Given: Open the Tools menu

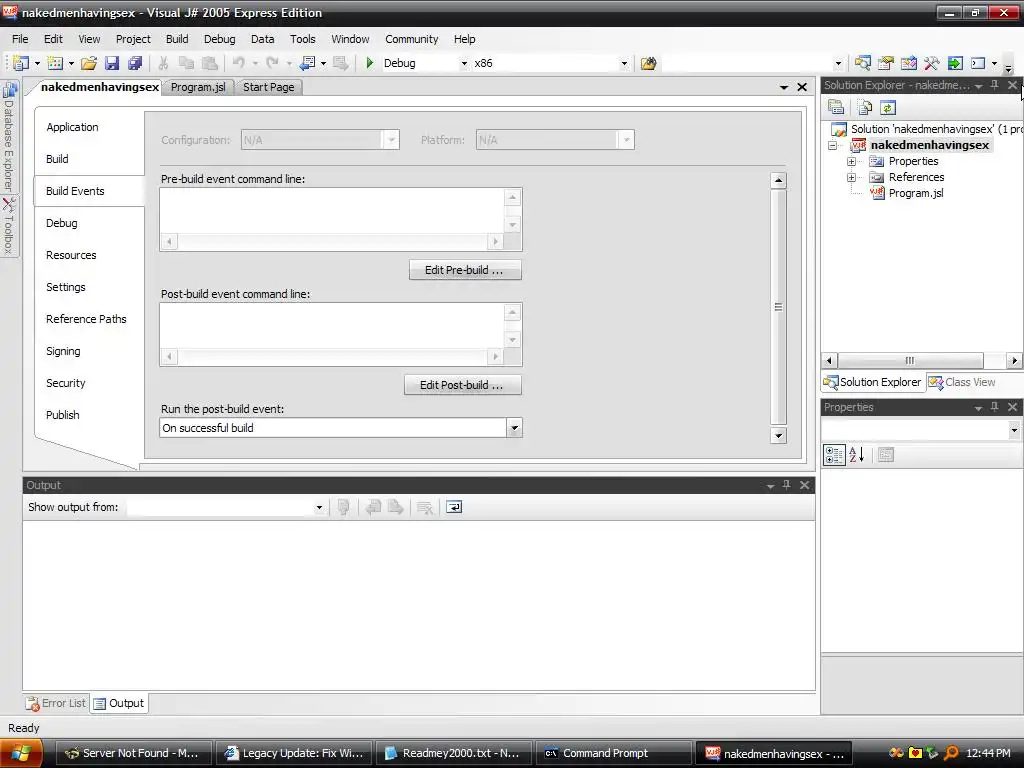Looking at the screenshot, I should tap(303, 39).
